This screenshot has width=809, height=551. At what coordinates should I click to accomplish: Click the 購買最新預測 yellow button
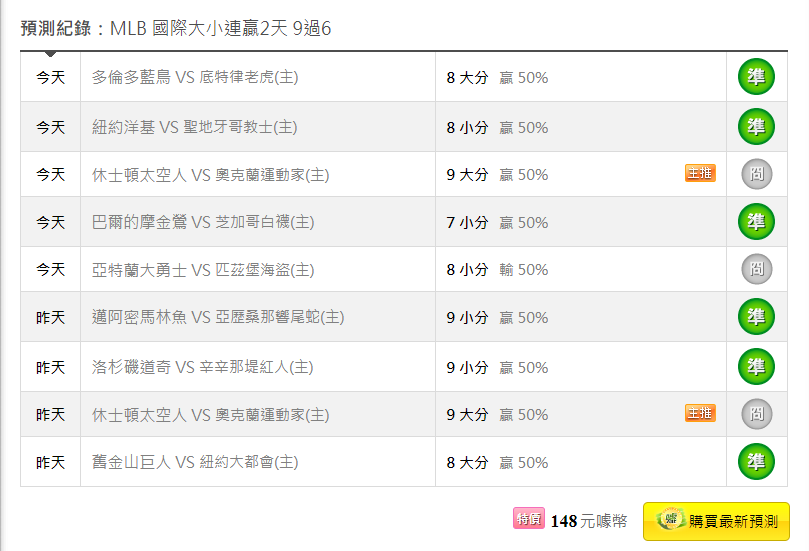716,521
